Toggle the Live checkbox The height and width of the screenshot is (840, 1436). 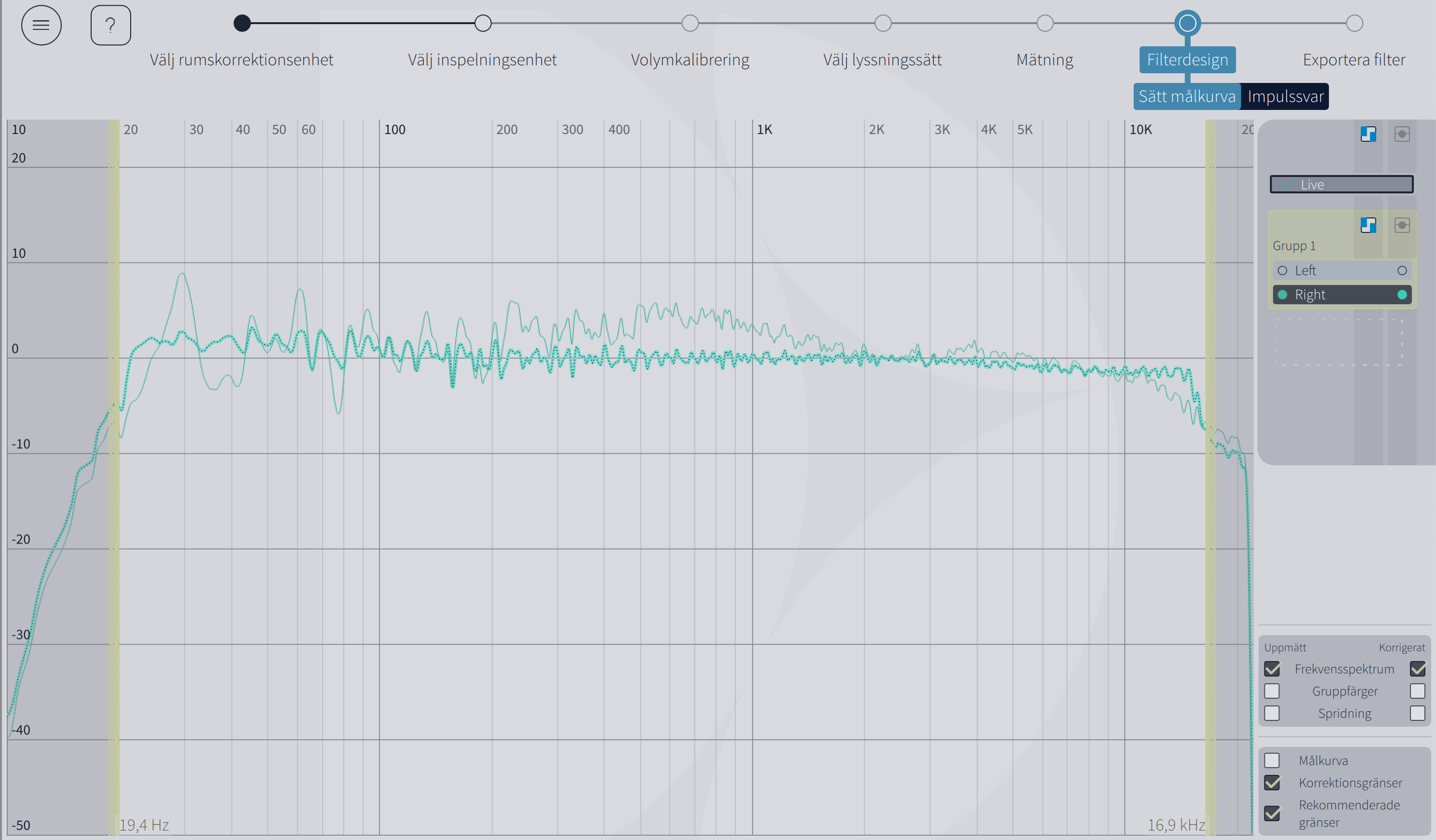[x=1287, y=185]
